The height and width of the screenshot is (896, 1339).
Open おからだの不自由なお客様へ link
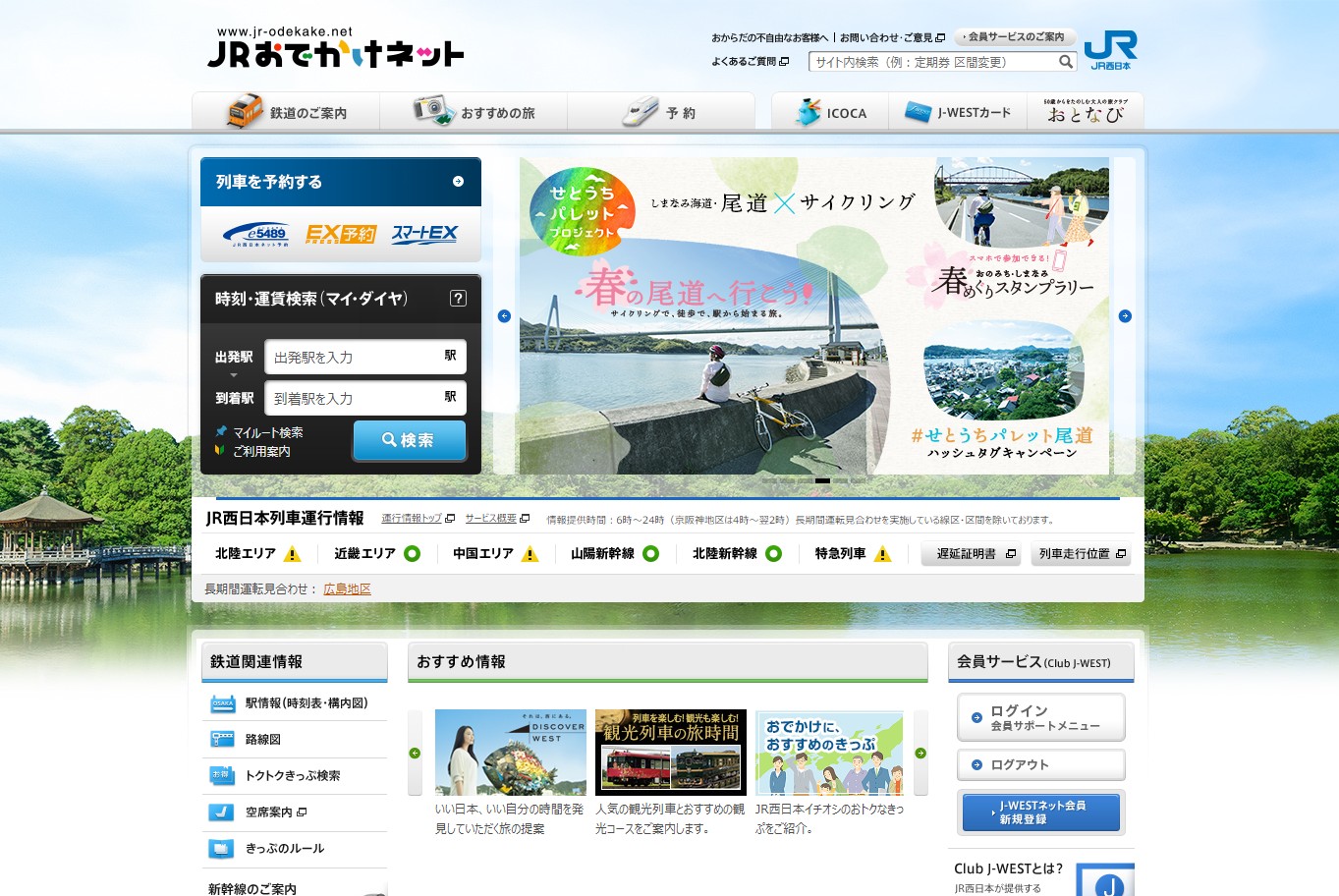[x=769, y=37]
